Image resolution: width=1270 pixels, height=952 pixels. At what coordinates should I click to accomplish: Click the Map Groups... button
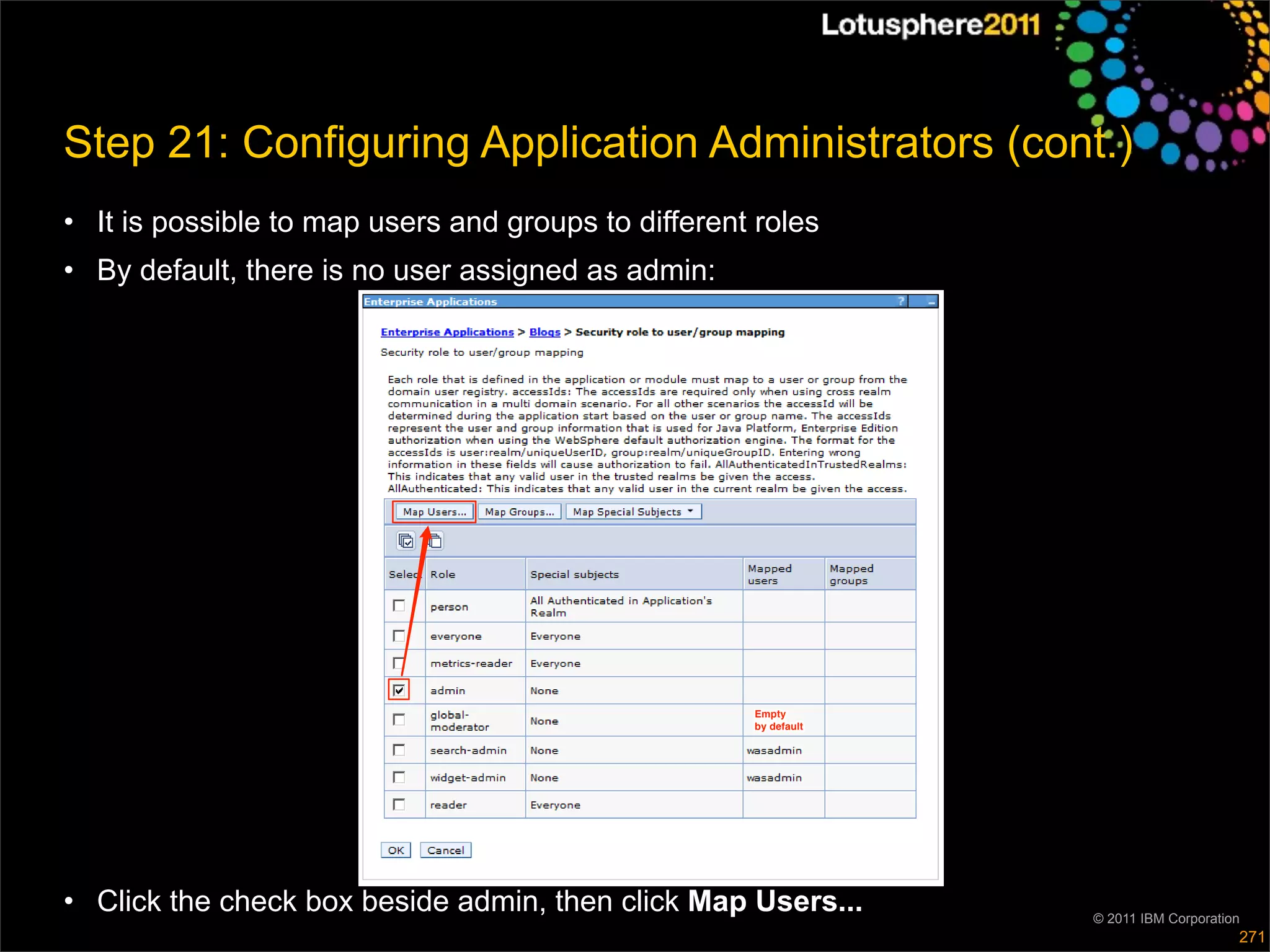click(x=520, y=512)
